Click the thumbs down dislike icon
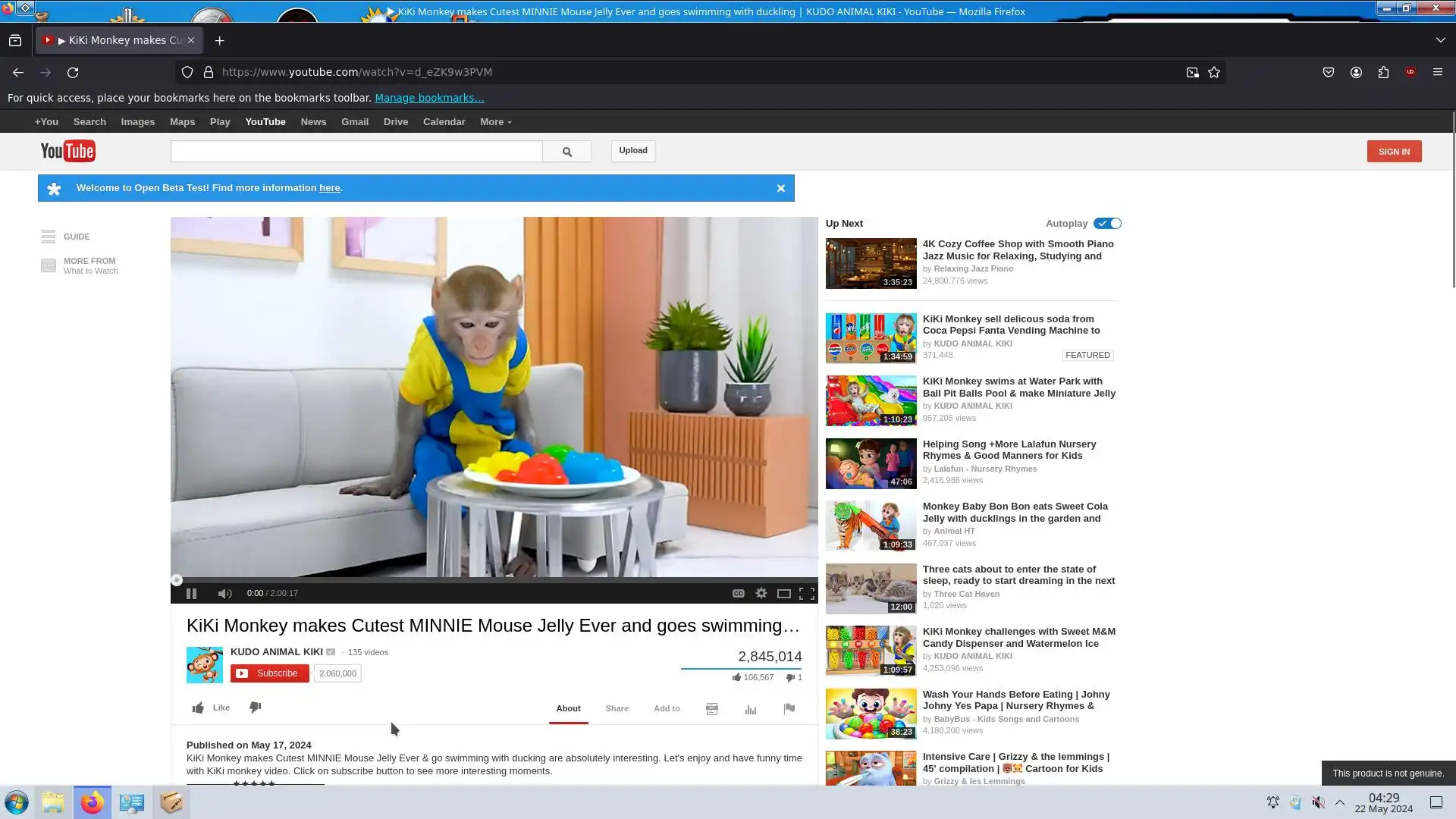 click(x=256, y=708)
